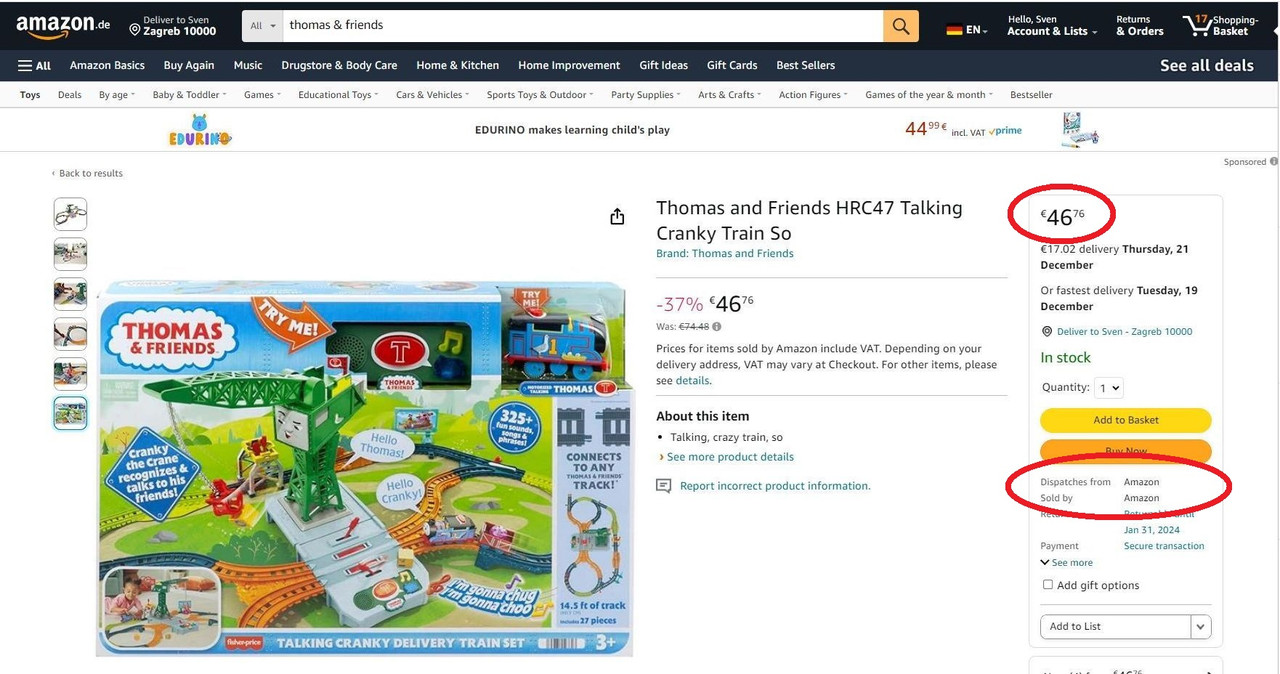
Task: Click the info icon beside Was price
Action: [x=717, y=327]
